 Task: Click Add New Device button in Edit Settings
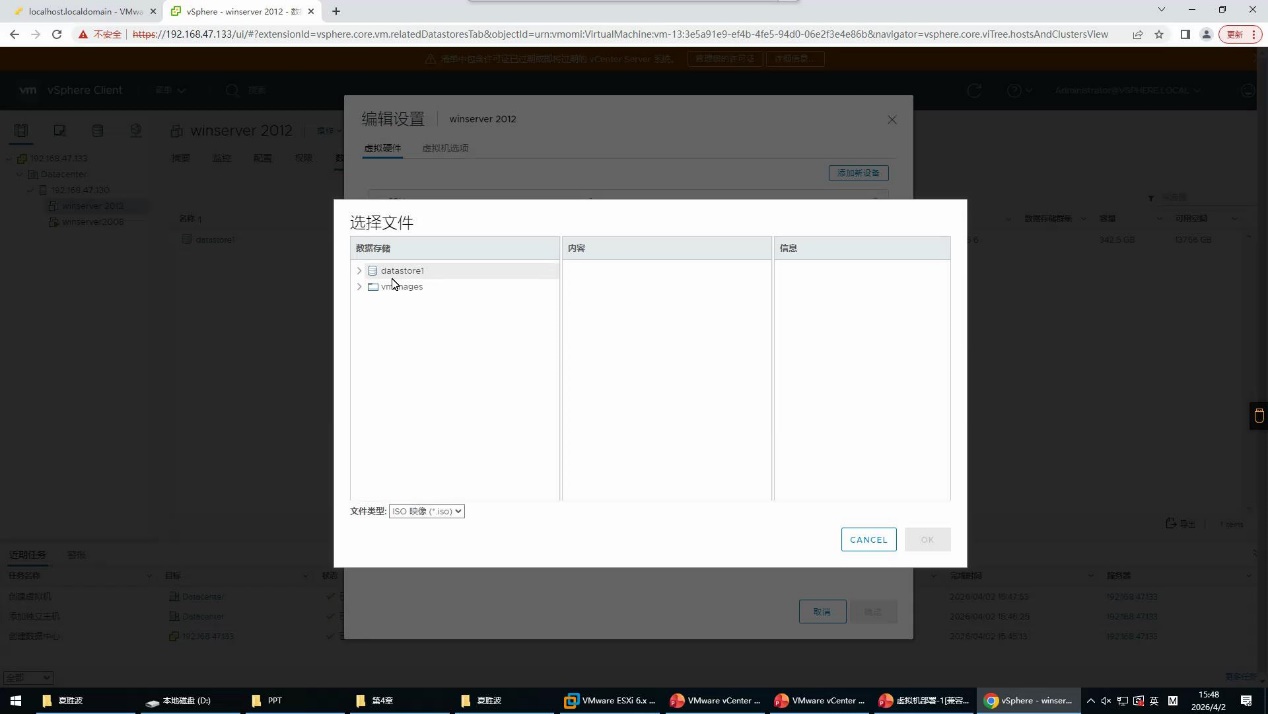coord(858,173)
